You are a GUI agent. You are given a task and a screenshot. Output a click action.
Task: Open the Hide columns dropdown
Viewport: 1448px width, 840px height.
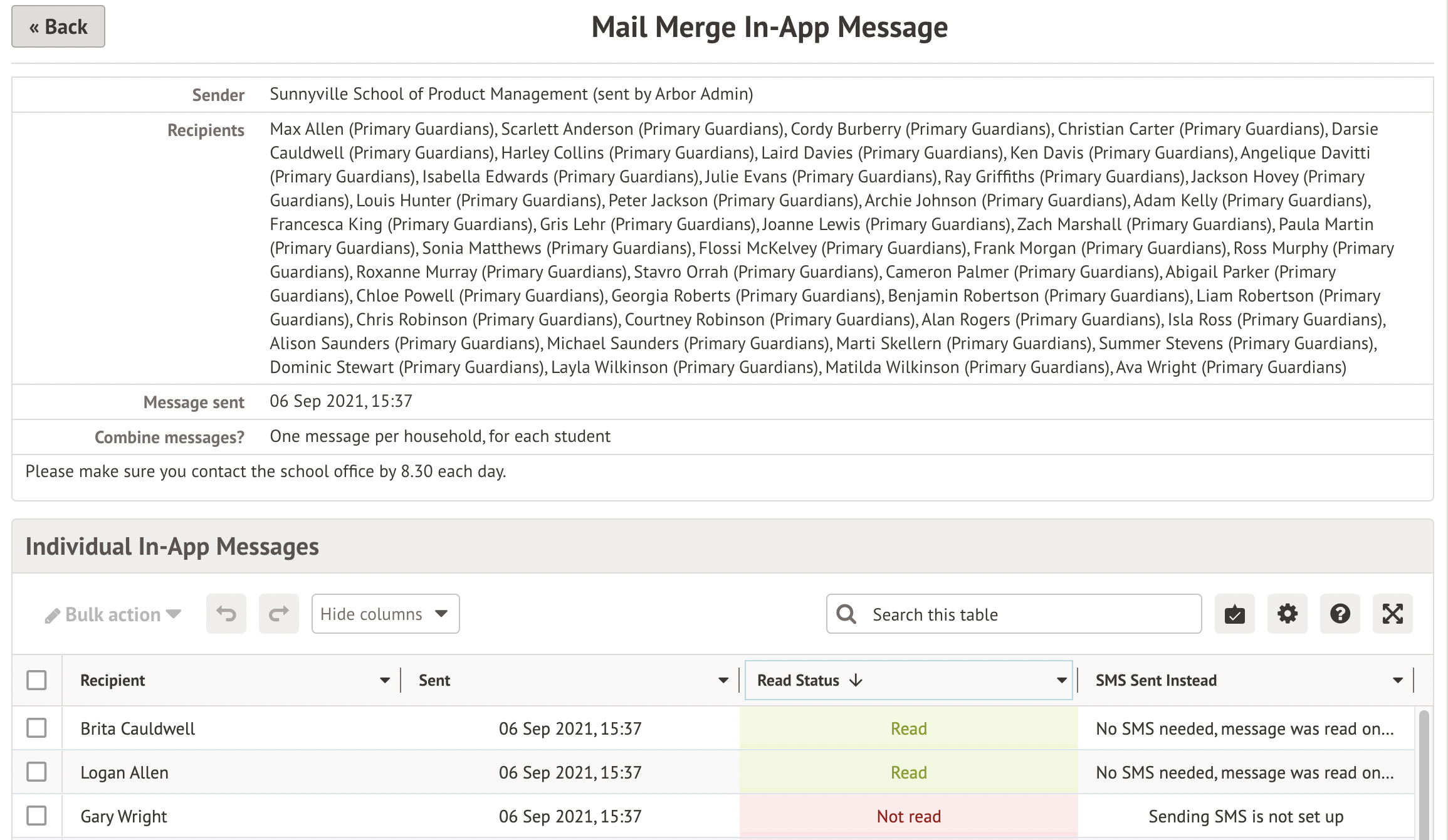point(385,614)
